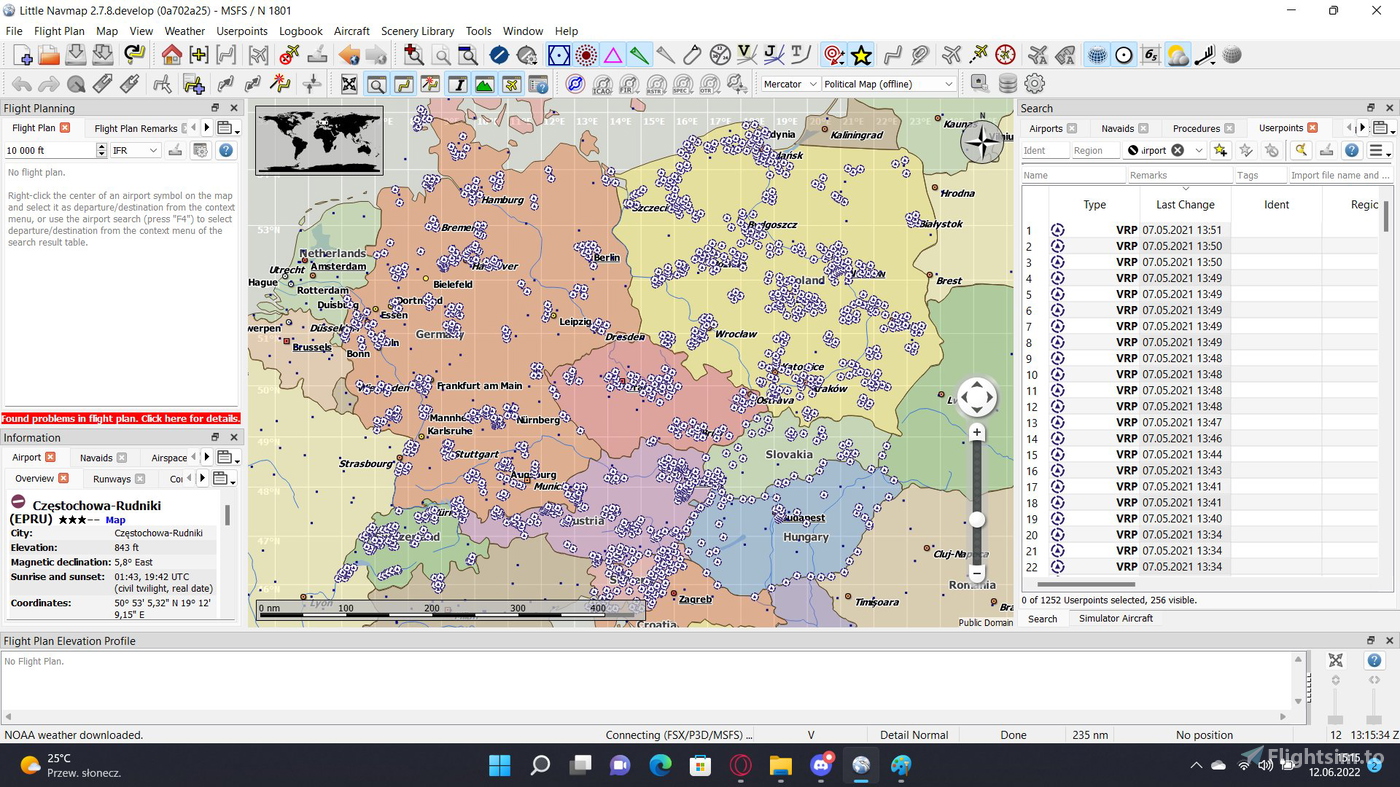The image size is (1400, 787).
Task: Open the IFR flight rules dropdown
Action: tap(134, 149)
